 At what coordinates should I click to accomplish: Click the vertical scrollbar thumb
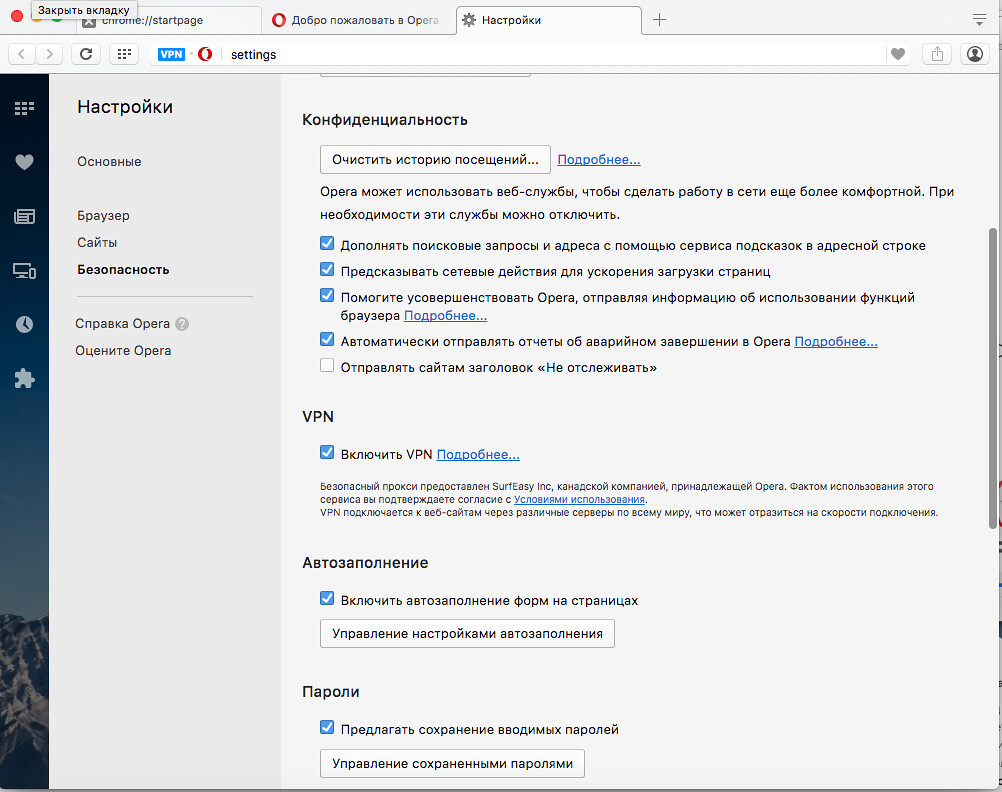coord(992,378)
